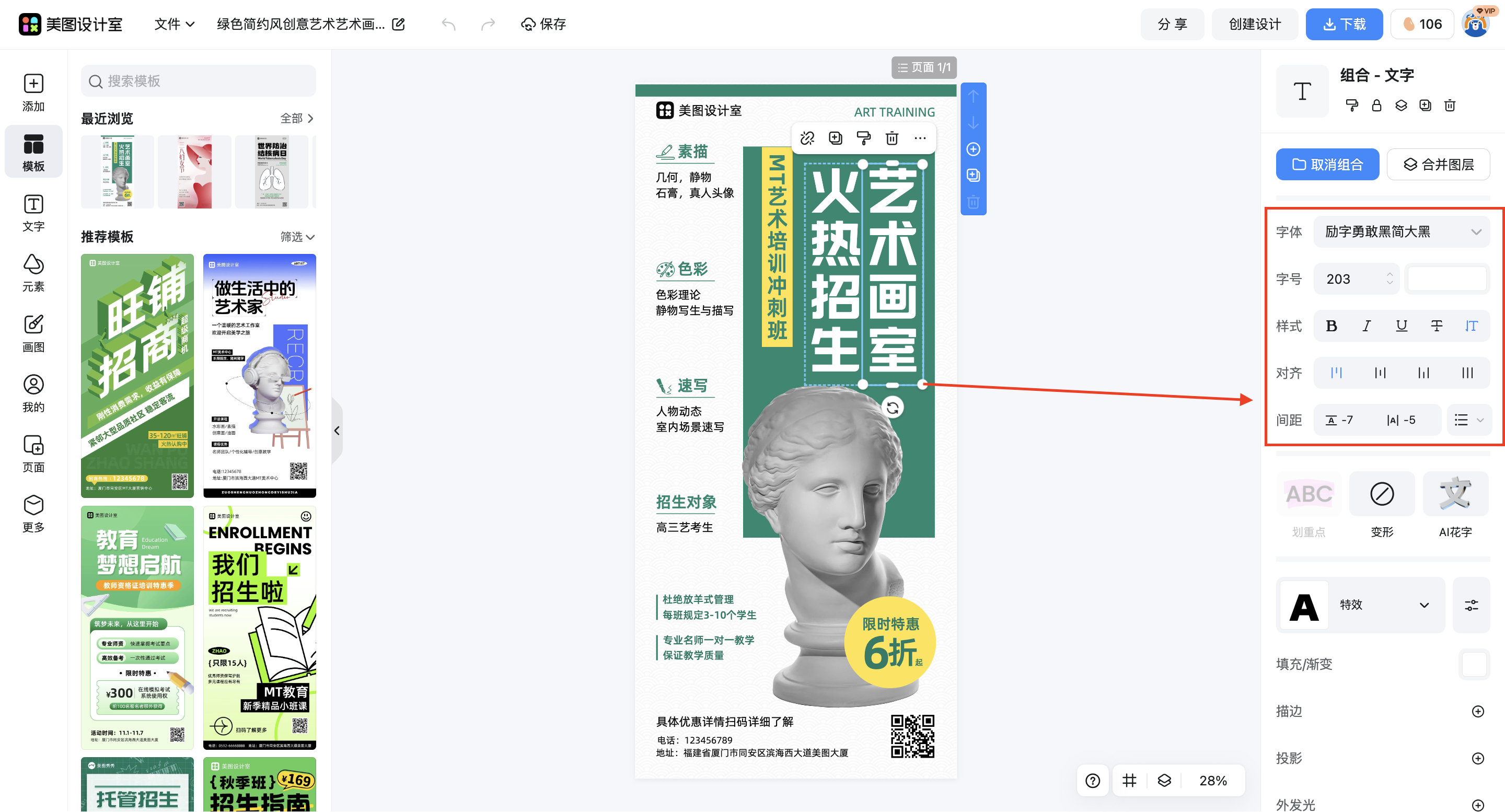Select the 画图 tool in the sidebar
The image size is (1505, 812).
pyautogui.click(x=33, y=333)
